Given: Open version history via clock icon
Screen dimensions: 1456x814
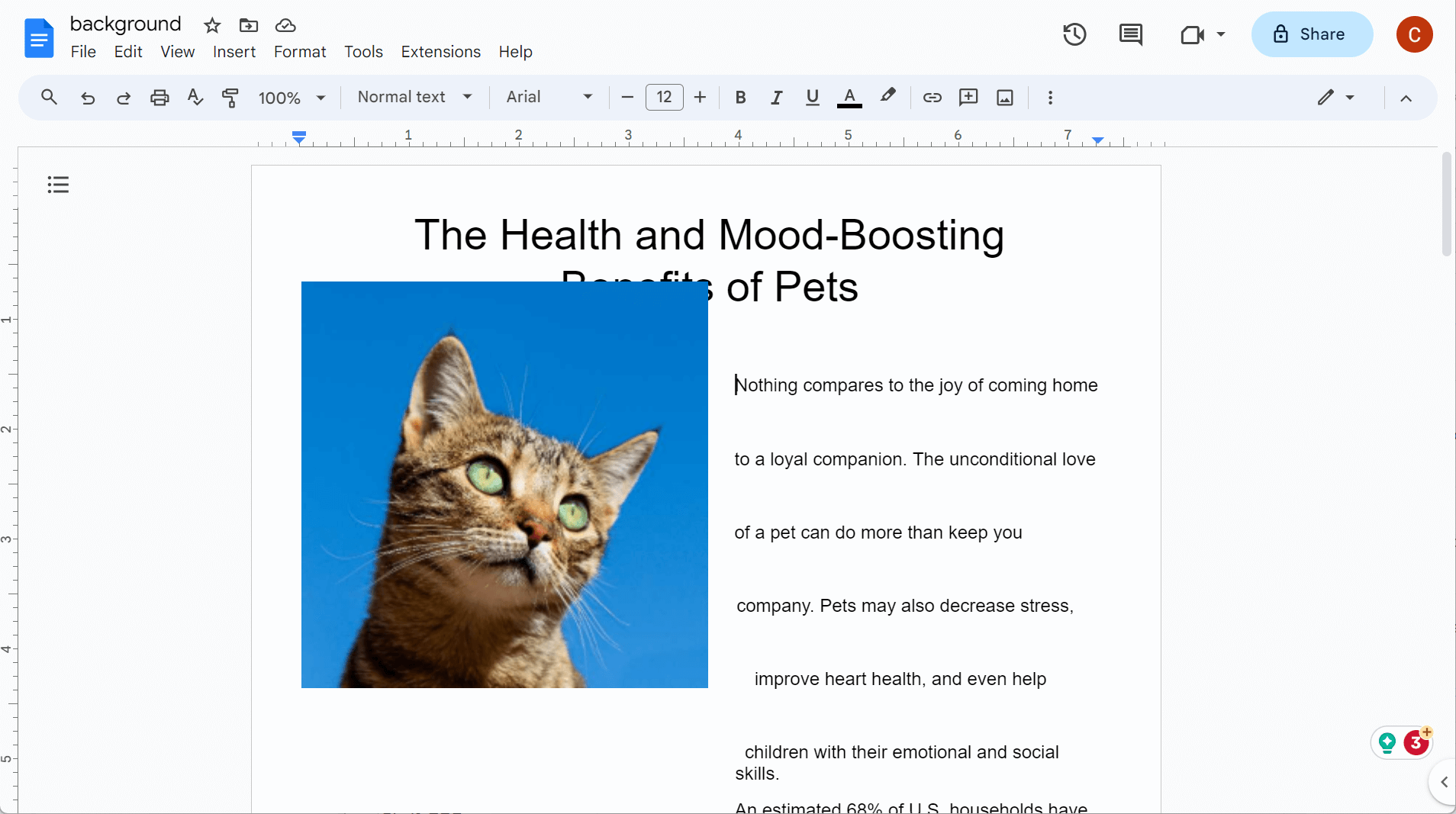Looking at the screenshot, I should pyautogui.click(x=1074, y=34).
